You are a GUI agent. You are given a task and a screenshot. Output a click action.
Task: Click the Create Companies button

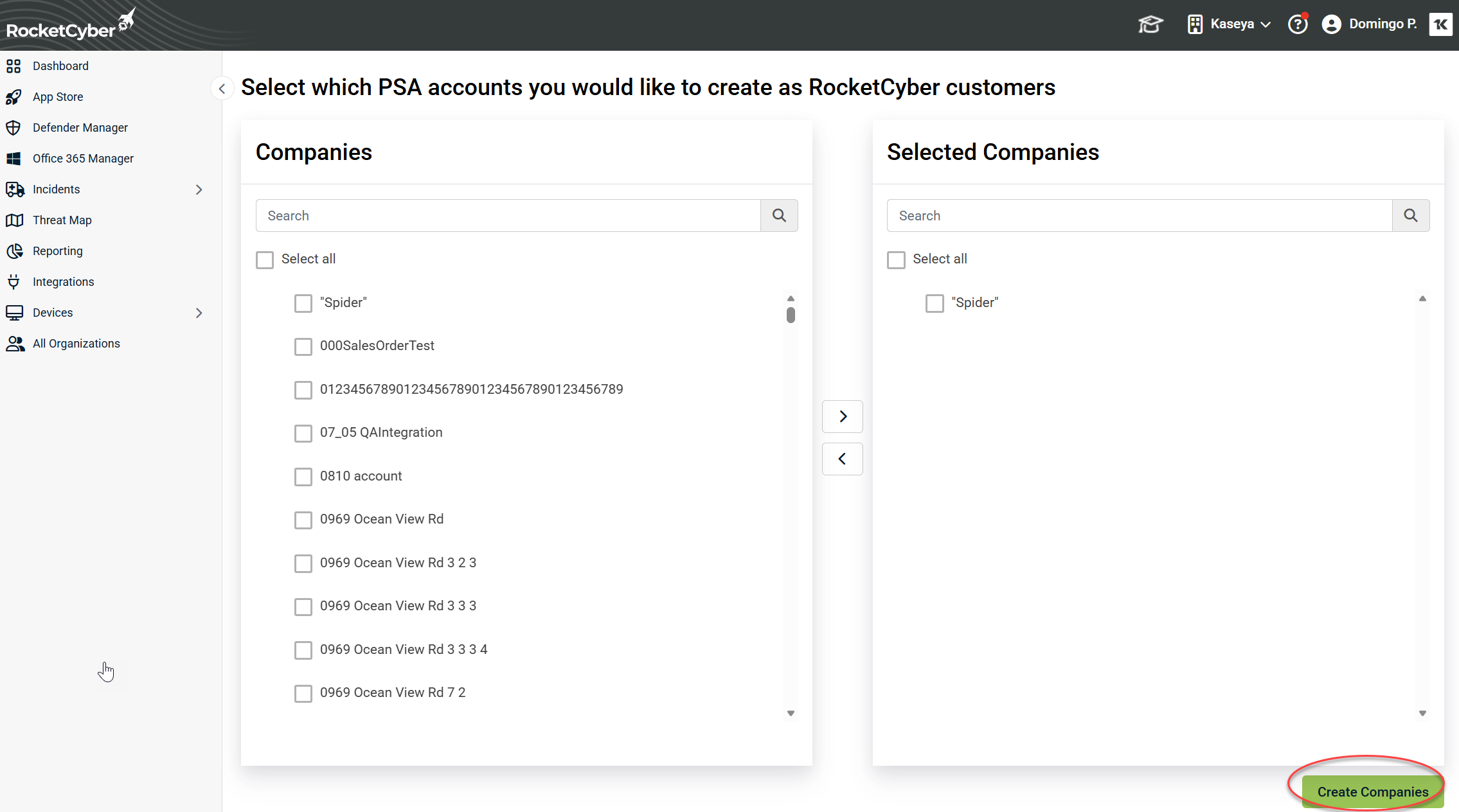point(1372,791)
